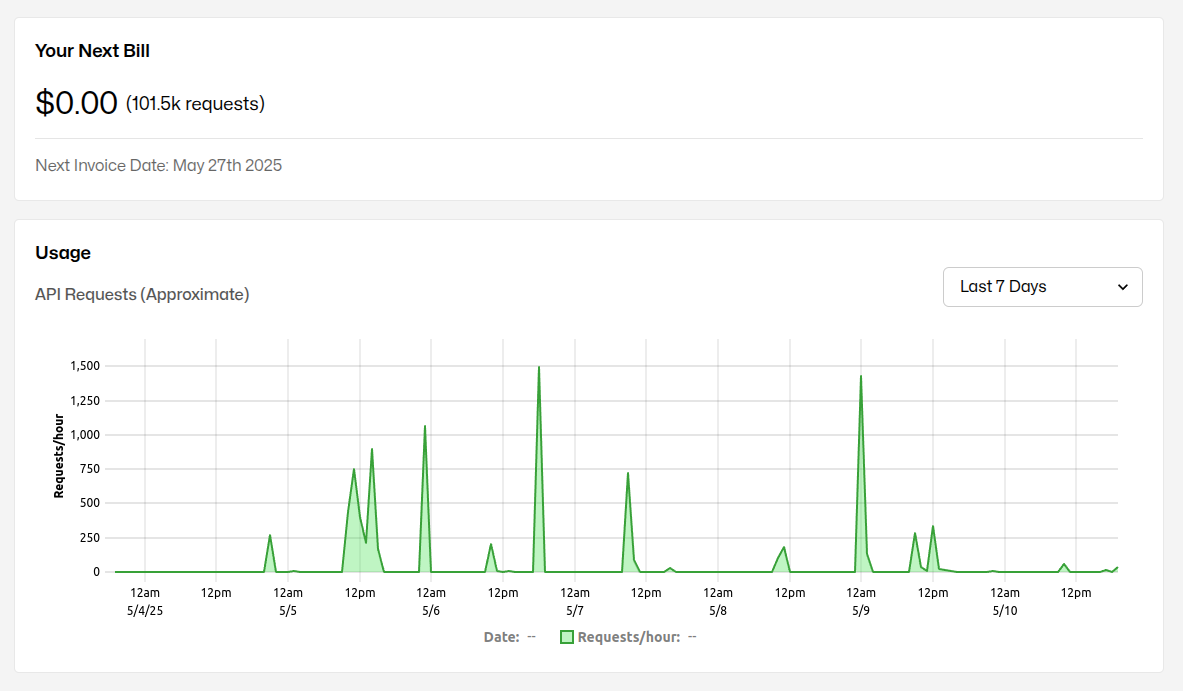Click the chart peak at 12am 5/9
Viewport: 1183px width, 691px height.
(861, 376)
